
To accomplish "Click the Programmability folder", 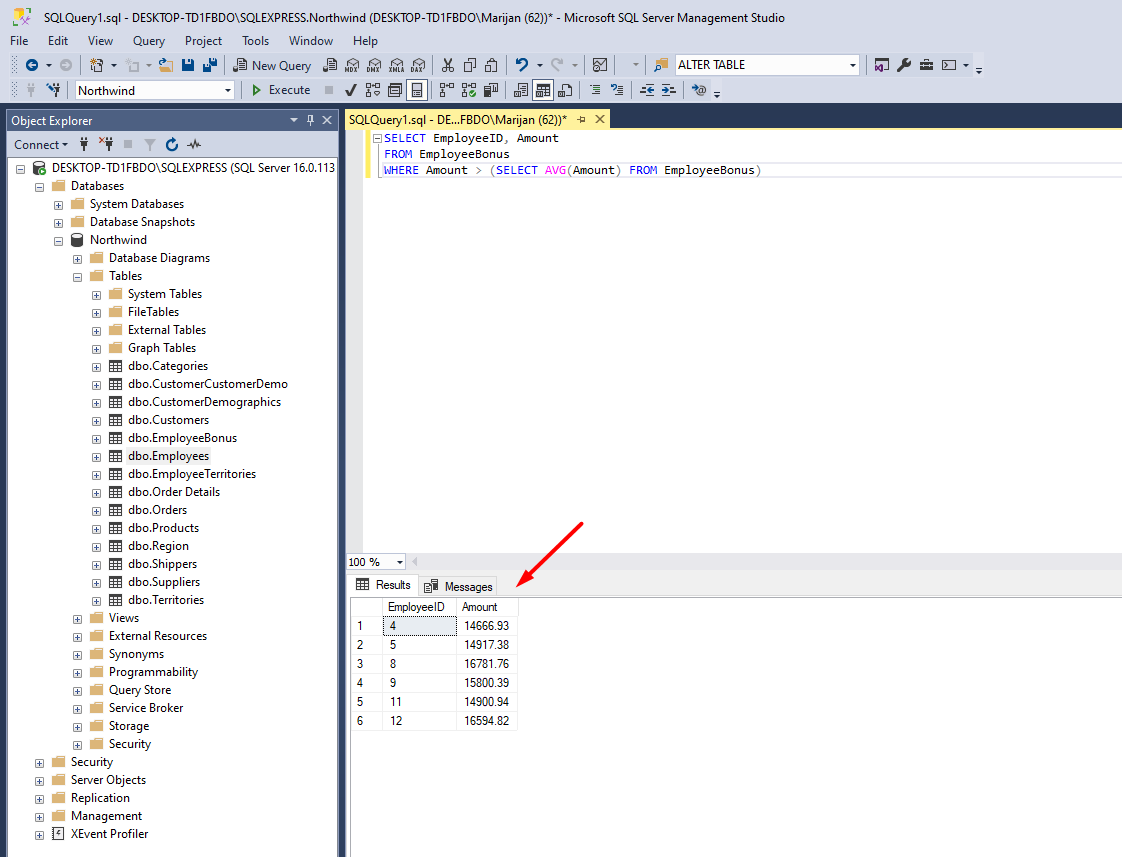I will [153, 672].
